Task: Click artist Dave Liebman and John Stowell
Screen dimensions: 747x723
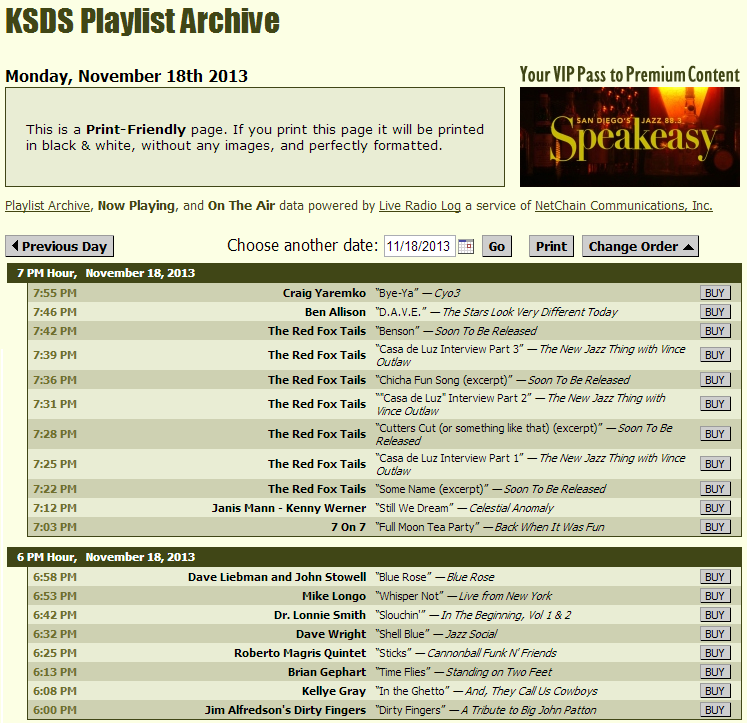Action: (277, 577)
